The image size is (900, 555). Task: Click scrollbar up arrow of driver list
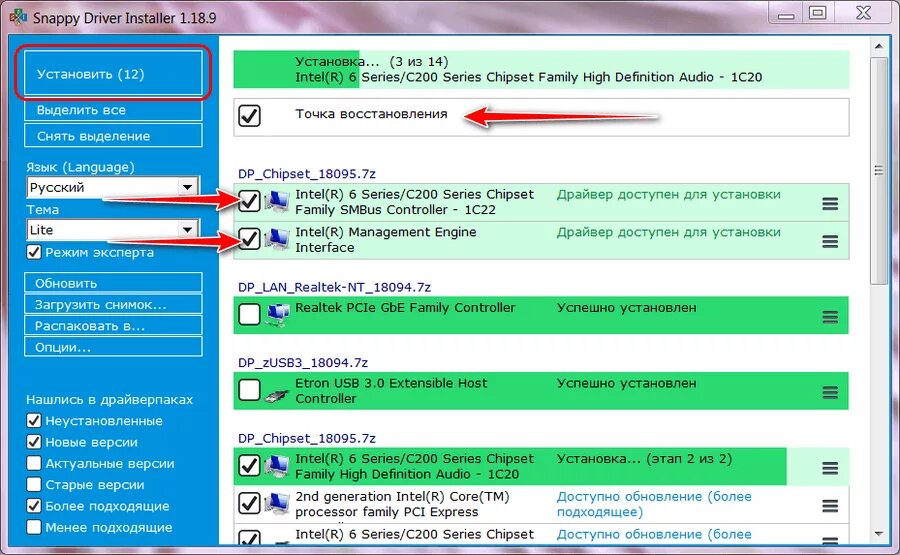click(x=878, y=46)
